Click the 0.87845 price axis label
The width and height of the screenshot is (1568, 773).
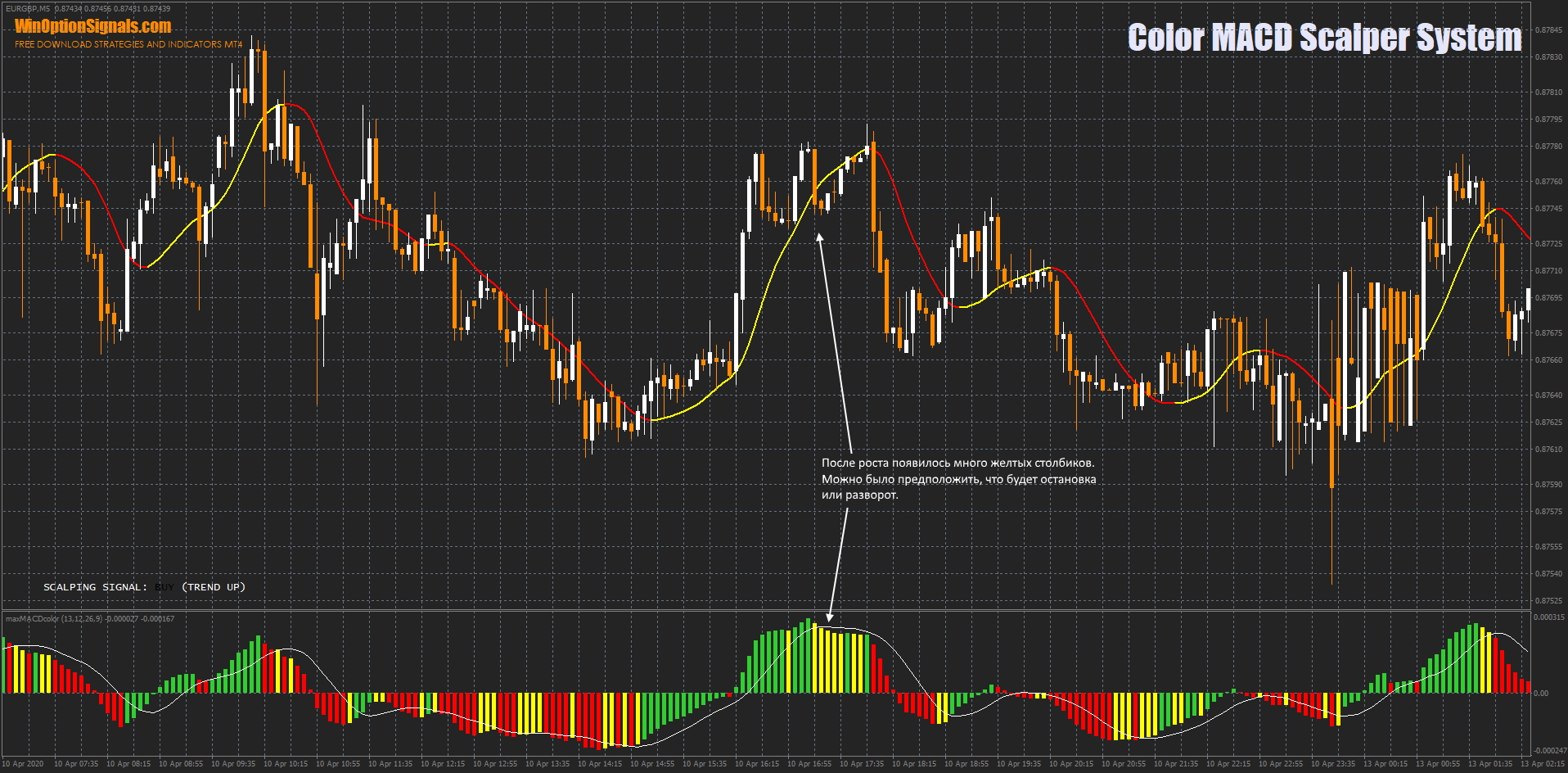coord(1548,30)
